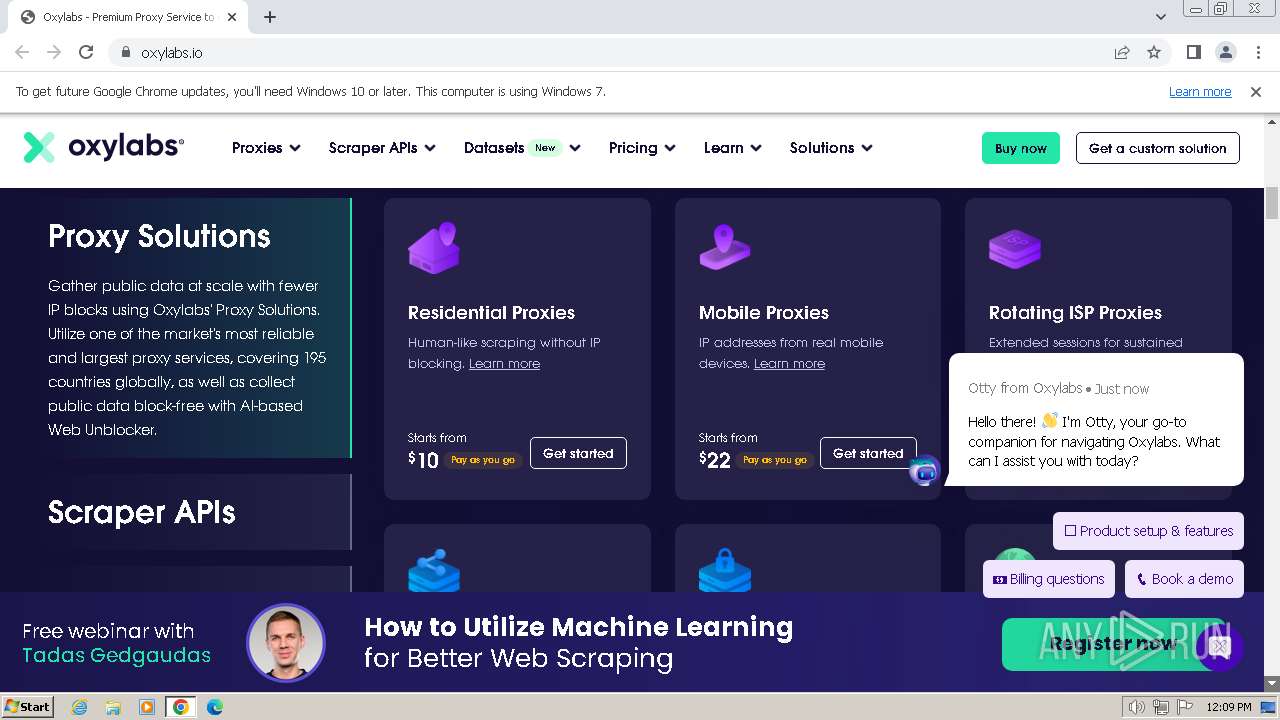Click the Tadas Gedgaudas webinar photo
The height and width of the screenshot is (720, 1280).
(286, 643)
